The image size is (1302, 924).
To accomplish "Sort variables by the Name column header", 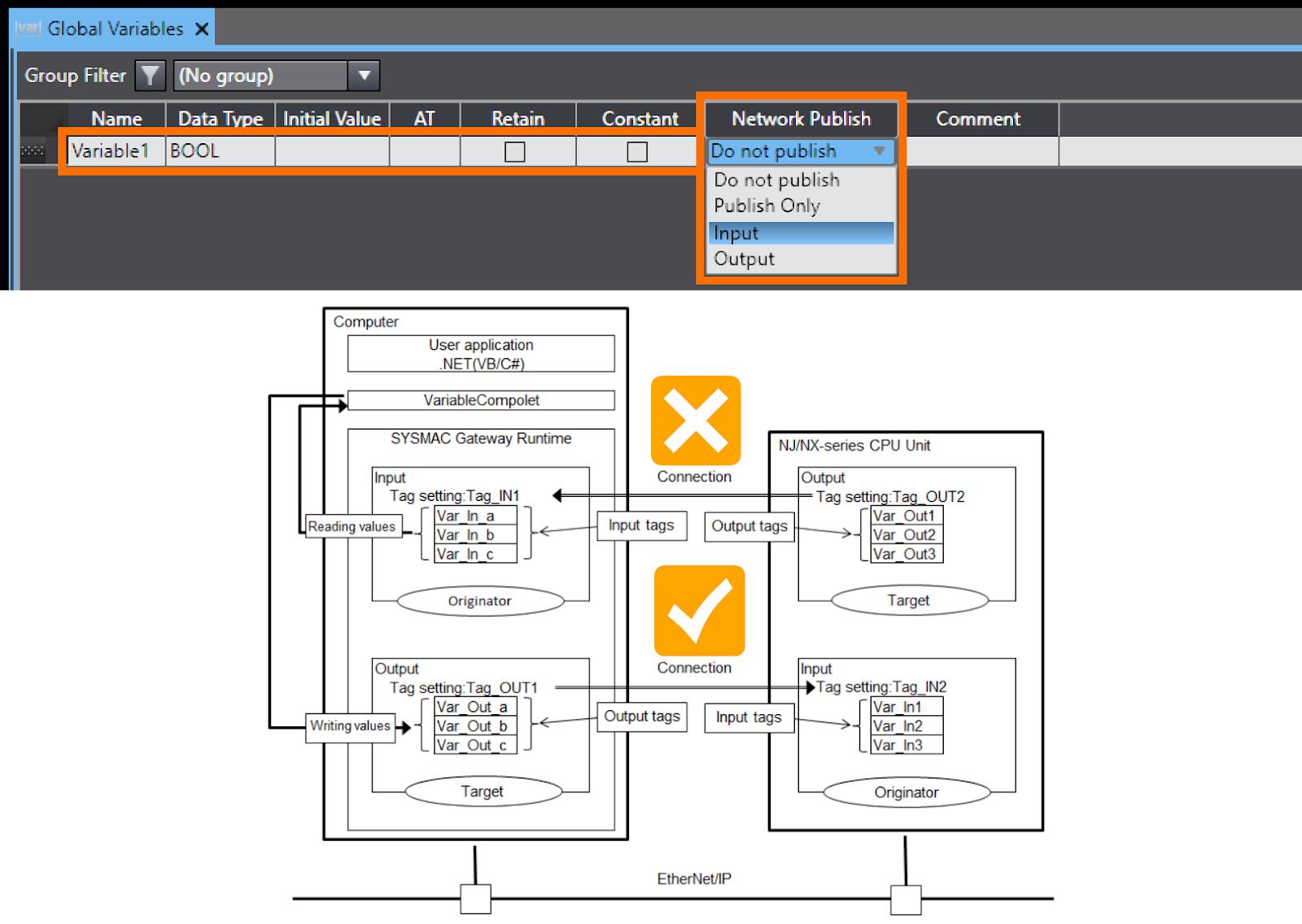I will click(116, 119).
